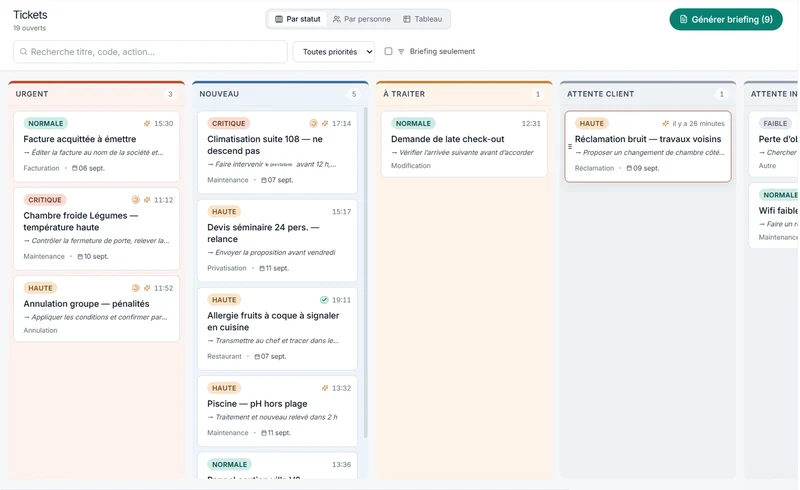Viewport: 800px width, 490px height.
Task: Open Réclamation bruit — travaux voisins ticket
Action: 648,146
